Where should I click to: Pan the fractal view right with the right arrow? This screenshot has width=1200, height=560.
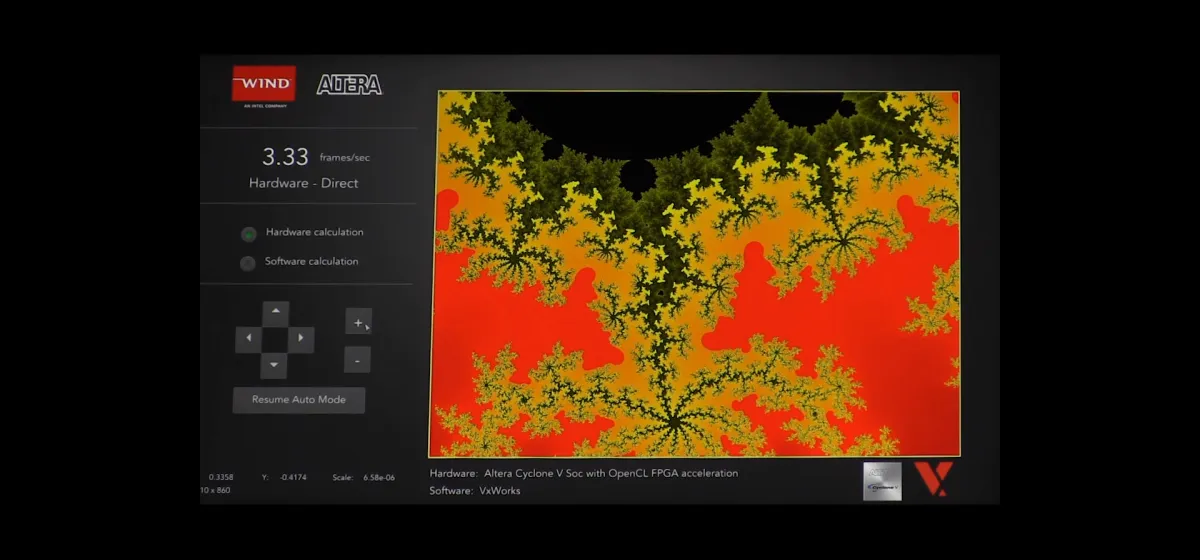pos(301,339)
